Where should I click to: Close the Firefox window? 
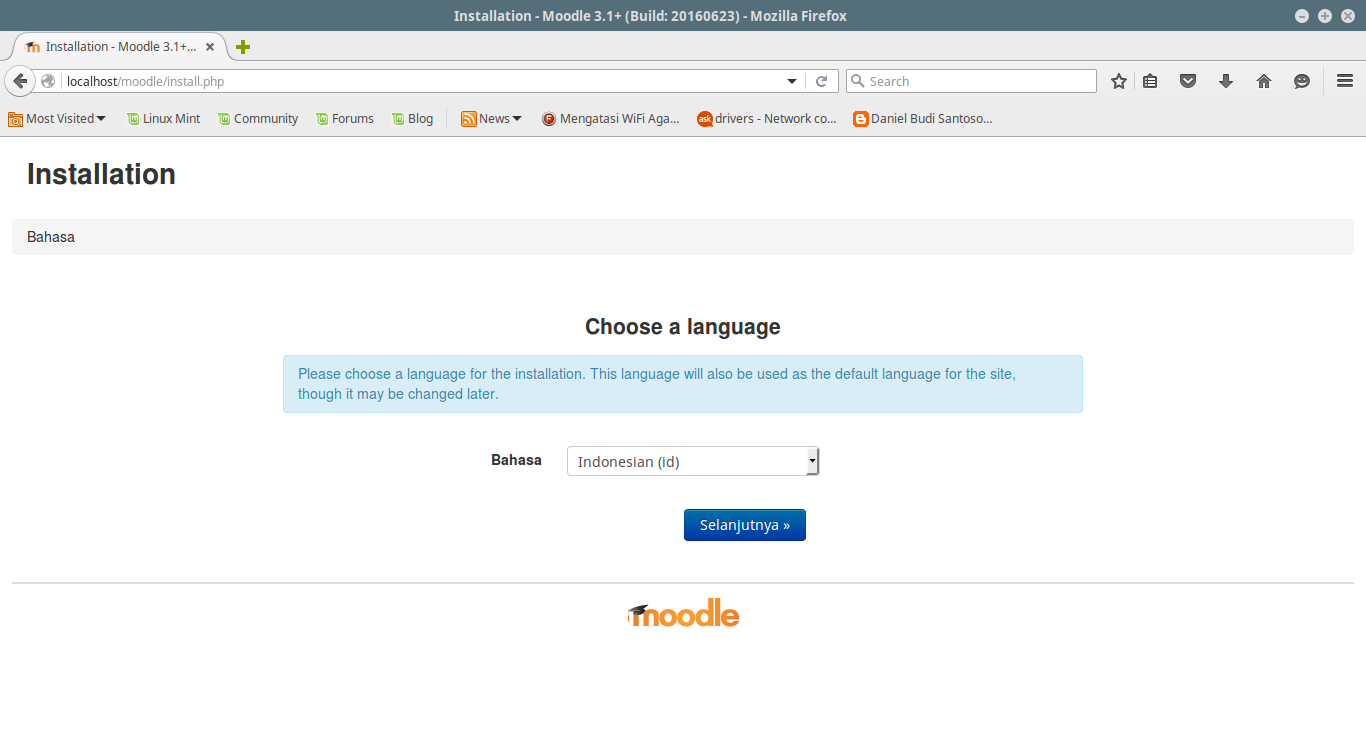[x=1347, y=16]
